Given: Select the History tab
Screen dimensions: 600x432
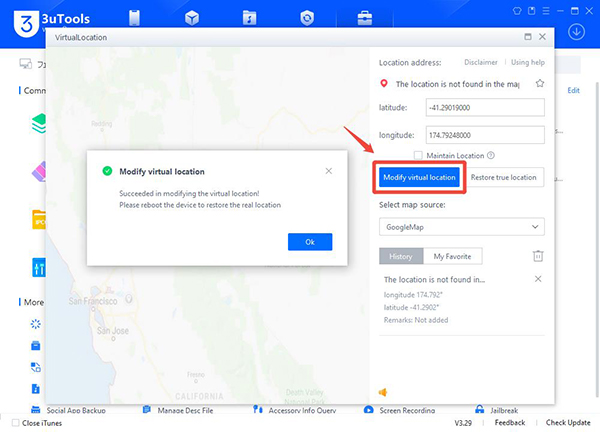Looking at the screenshot, I should tap(399, 256).
